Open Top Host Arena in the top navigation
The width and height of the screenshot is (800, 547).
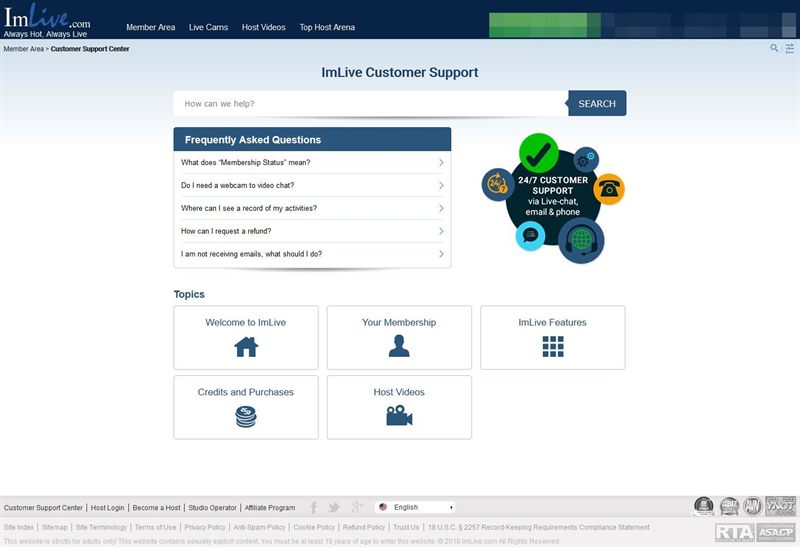tap(327, 27)
